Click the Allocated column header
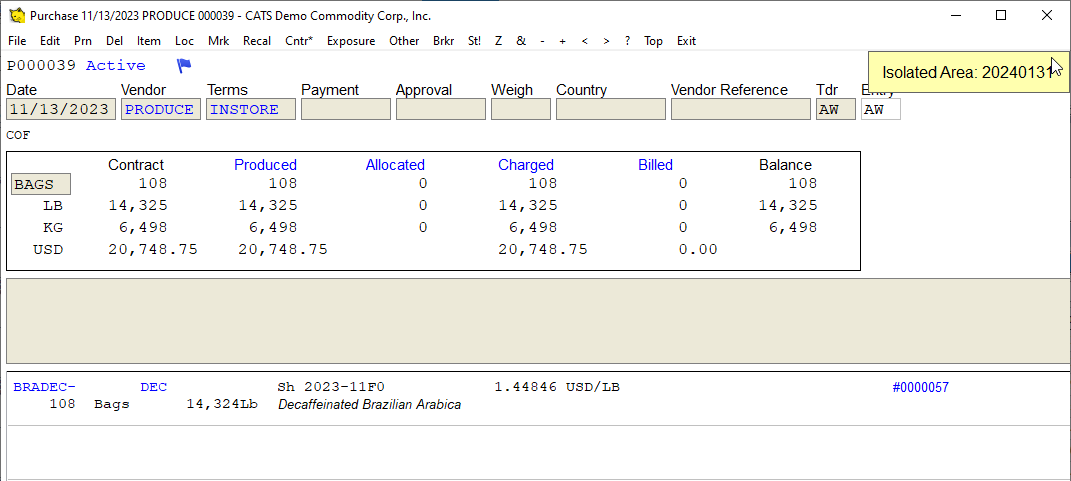This screenshot has height=481, width=1071. pyautogui.click(x=395, y=165)
